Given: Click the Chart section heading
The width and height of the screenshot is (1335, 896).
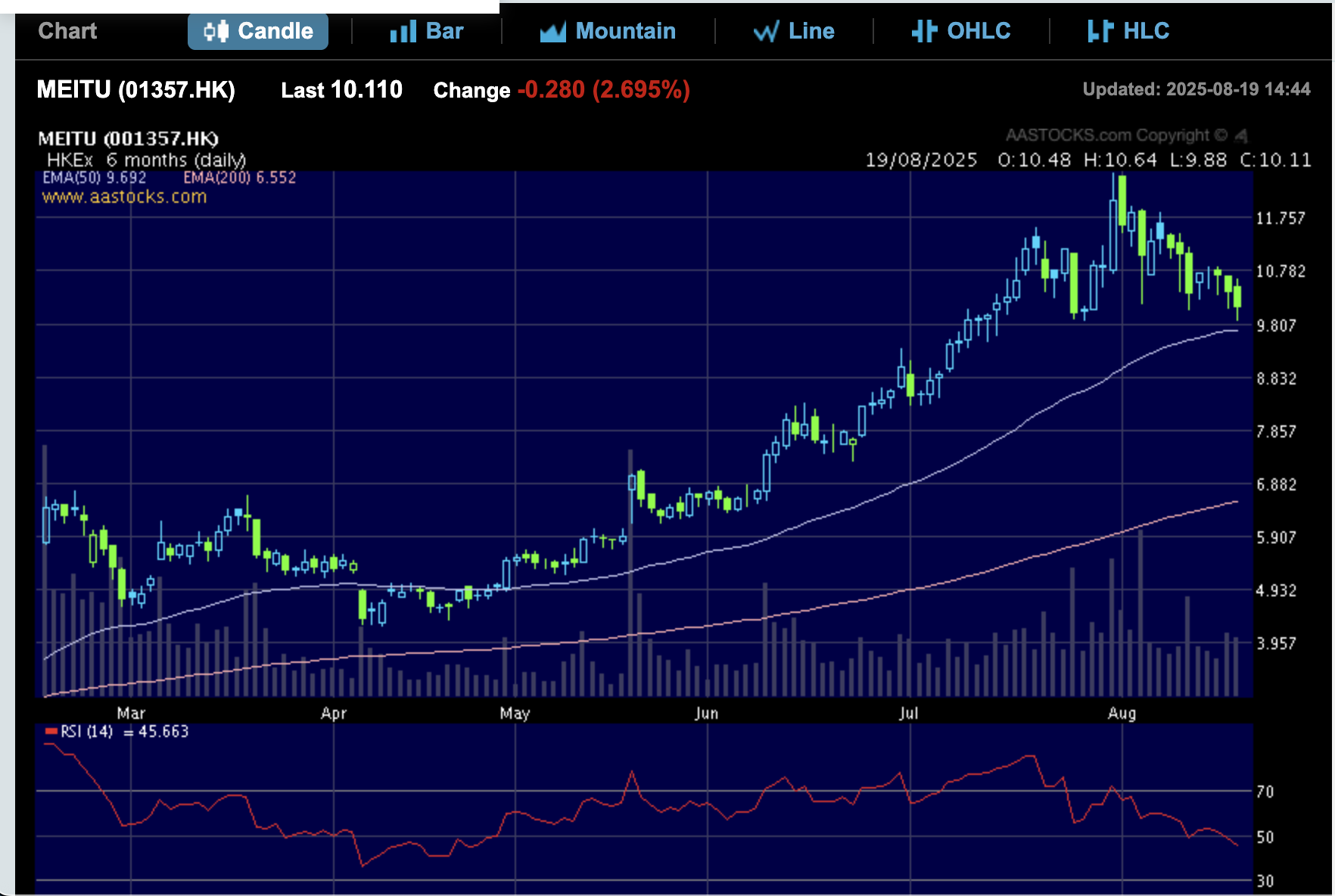Looking at the screenshot, I should (67, 31).
